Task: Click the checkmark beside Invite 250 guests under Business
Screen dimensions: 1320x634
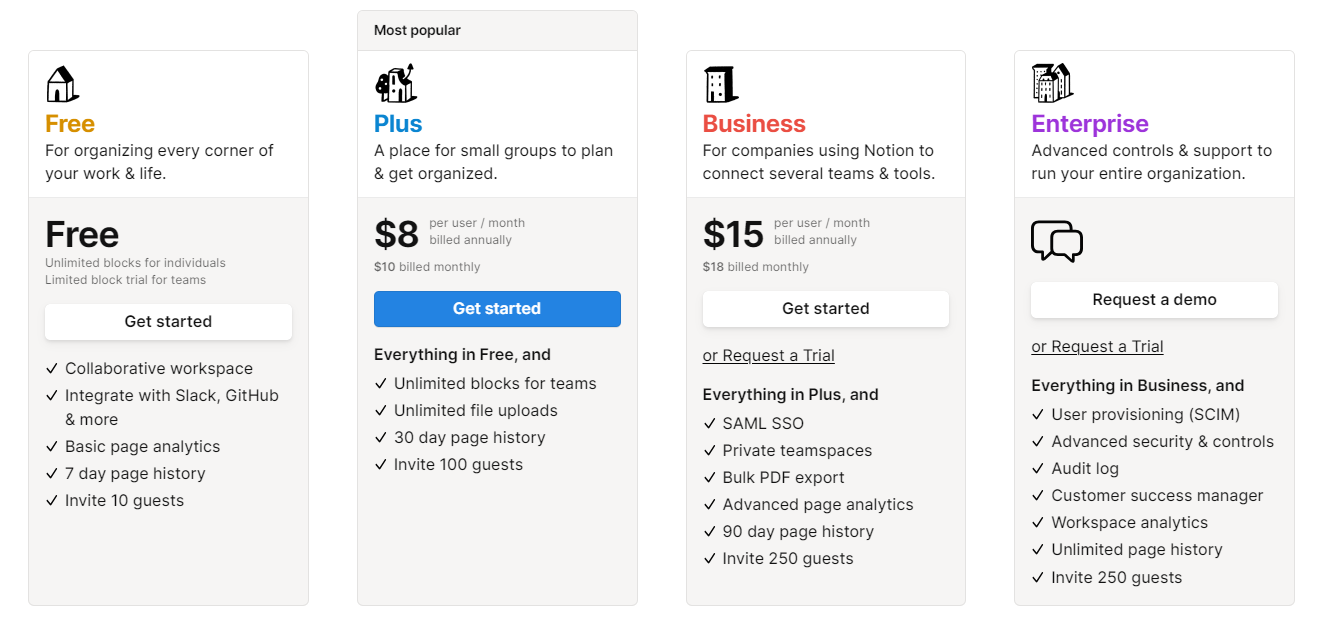Action: pos(709,558)
